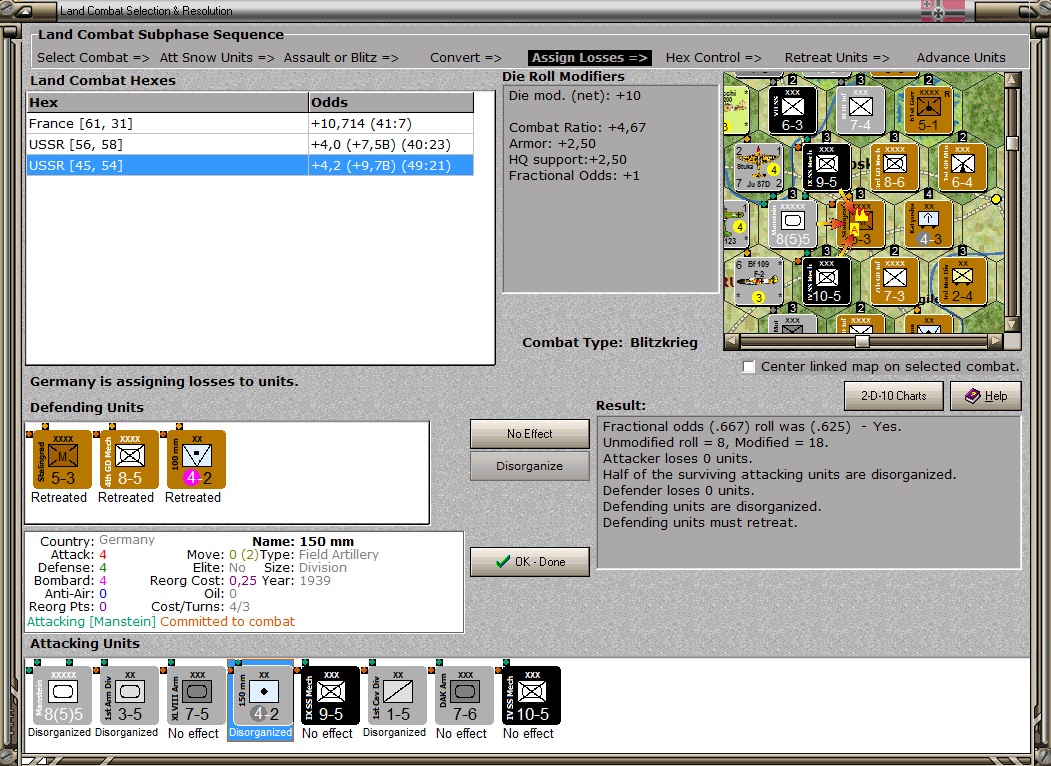Select the DAK Arm 7-6 attacking unit

pos(464,695)
